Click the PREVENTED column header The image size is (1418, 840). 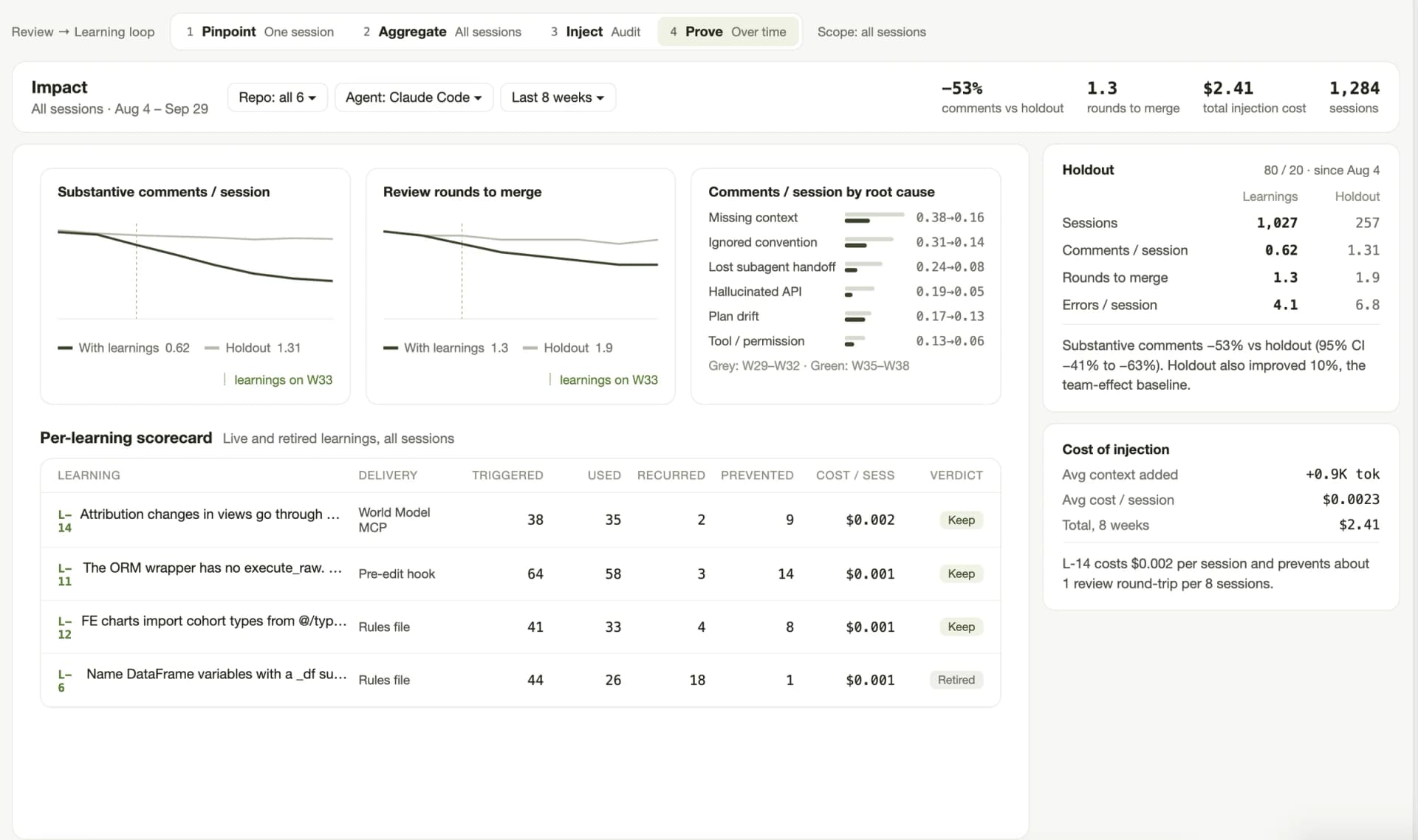point(757,475)
